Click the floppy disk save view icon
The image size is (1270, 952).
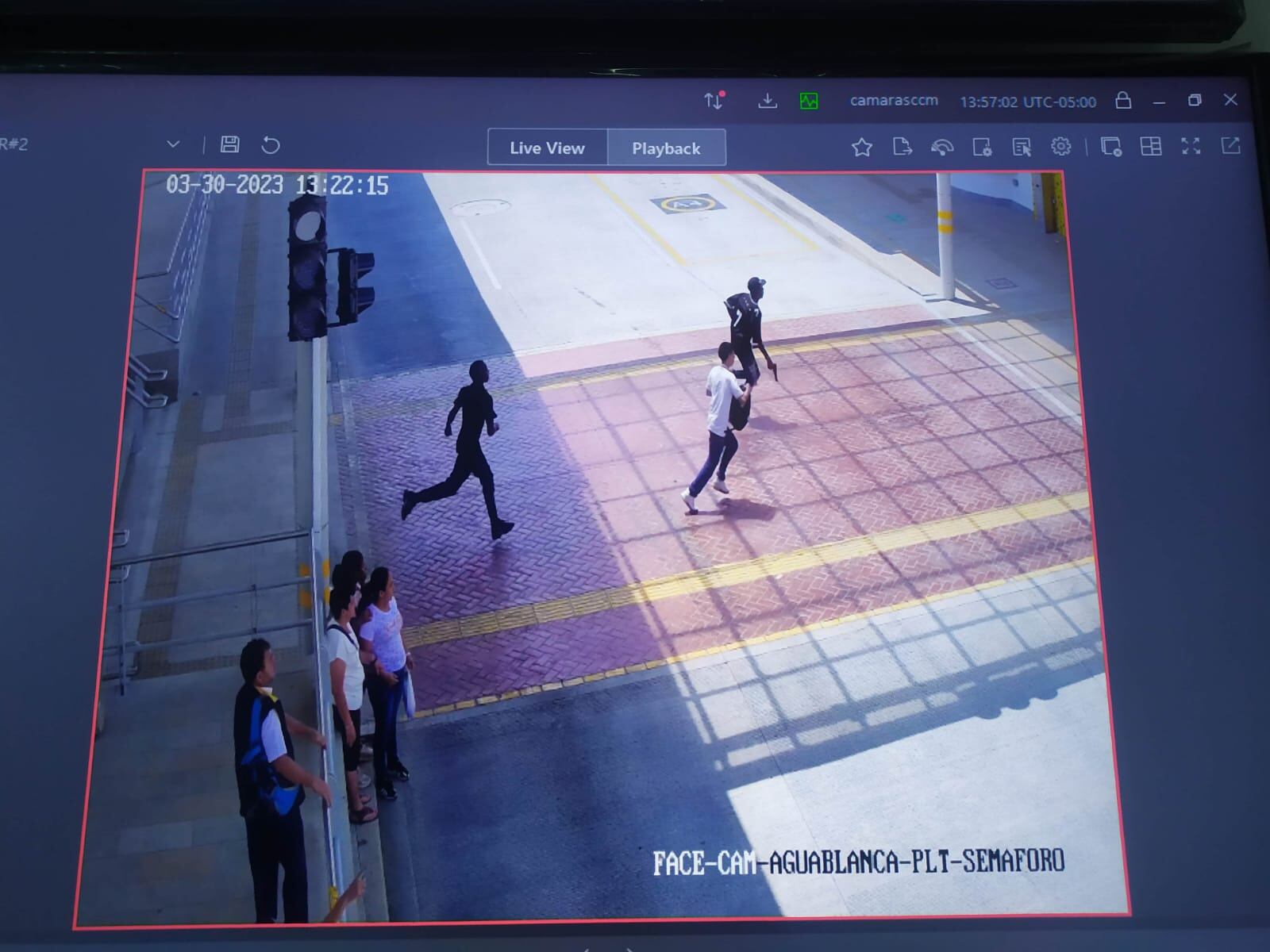[230, 144]
